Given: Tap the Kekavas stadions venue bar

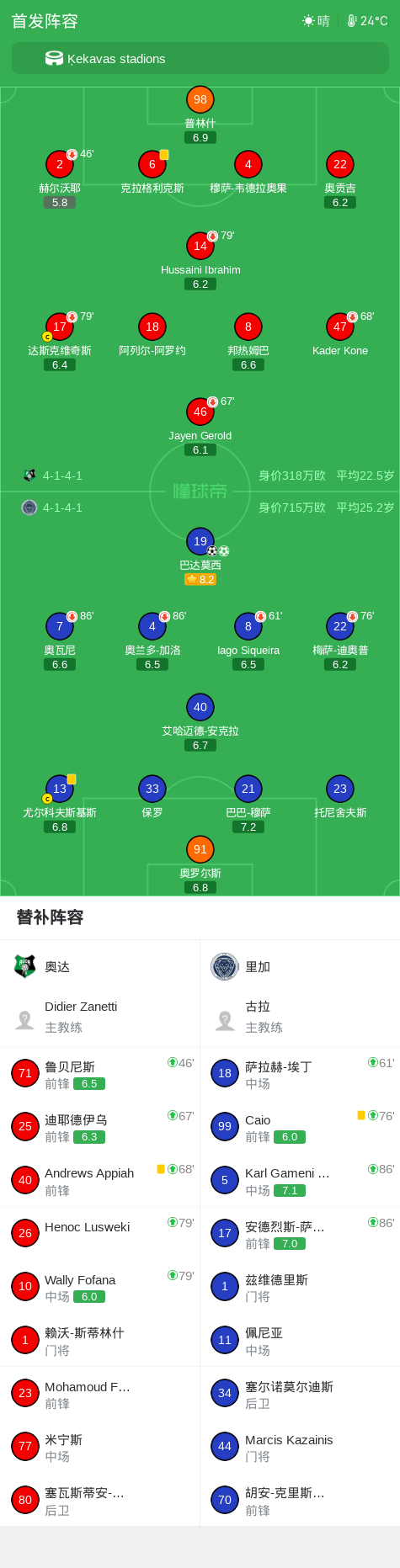Looking at the screenshot, I should point(200,59).
